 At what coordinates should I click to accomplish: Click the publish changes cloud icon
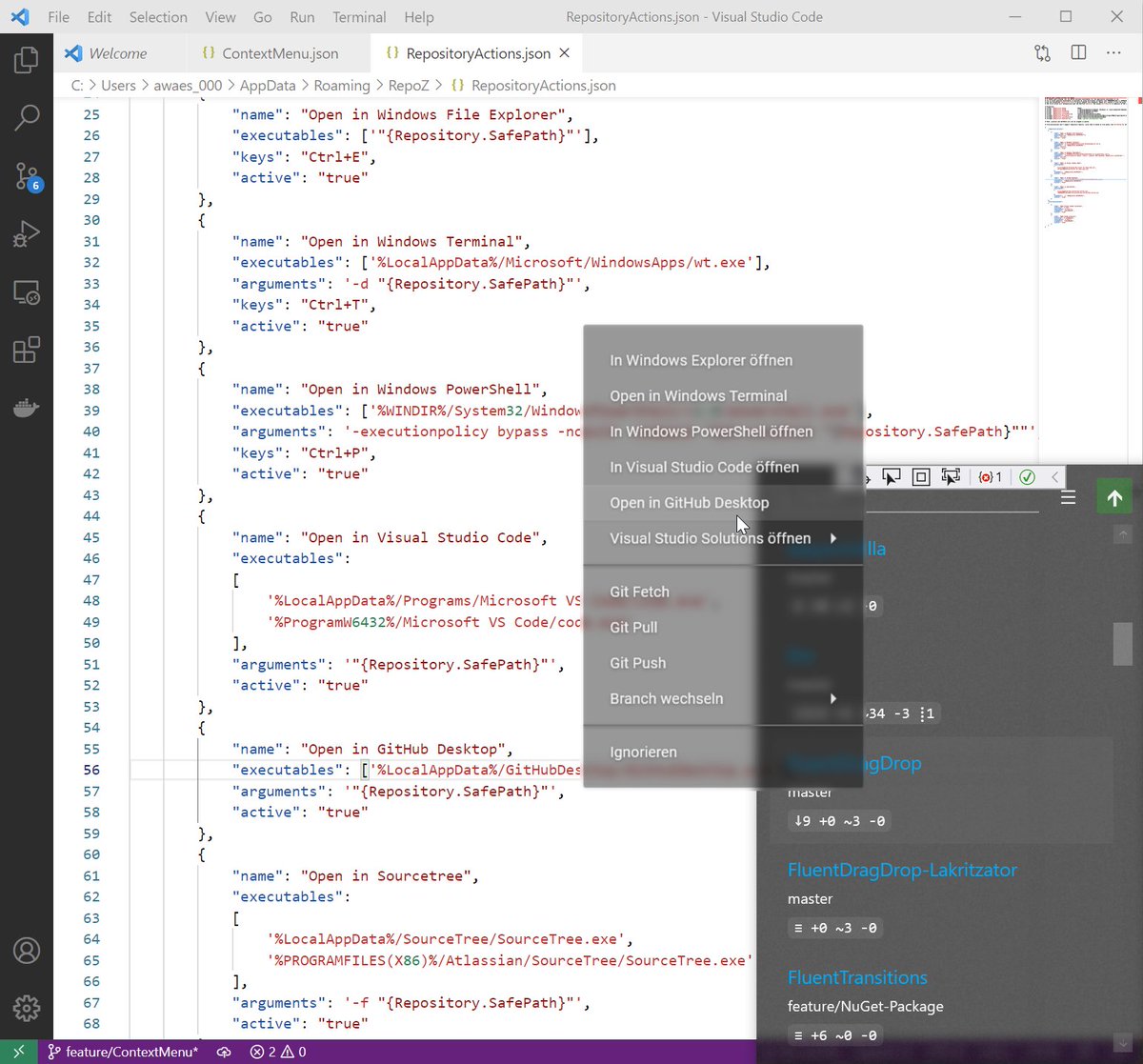[x=225, y=1052]
